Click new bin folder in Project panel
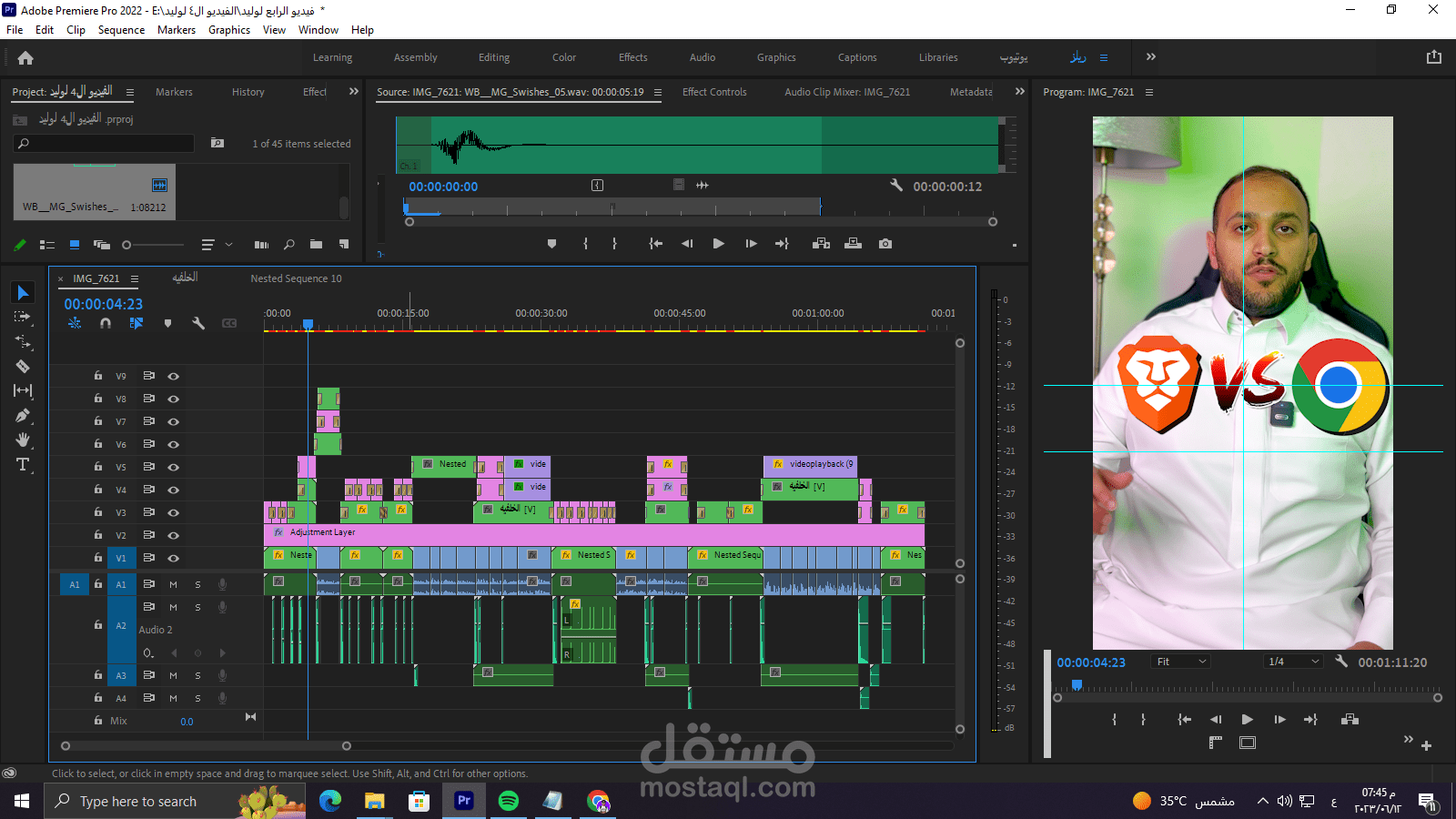The height and width of the screenshot is (819, 1456). tap(316, 245)
